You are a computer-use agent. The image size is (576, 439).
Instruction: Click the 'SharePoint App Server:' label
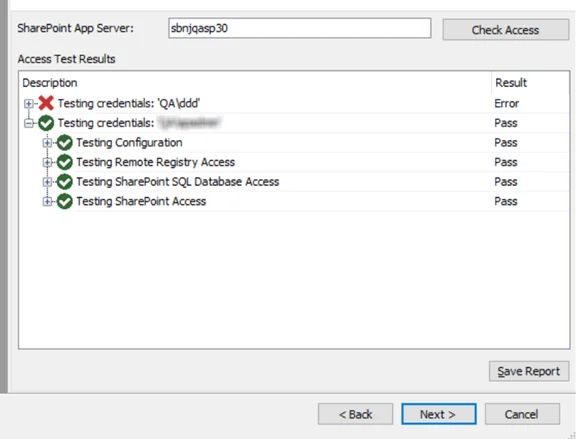[76, 28]
